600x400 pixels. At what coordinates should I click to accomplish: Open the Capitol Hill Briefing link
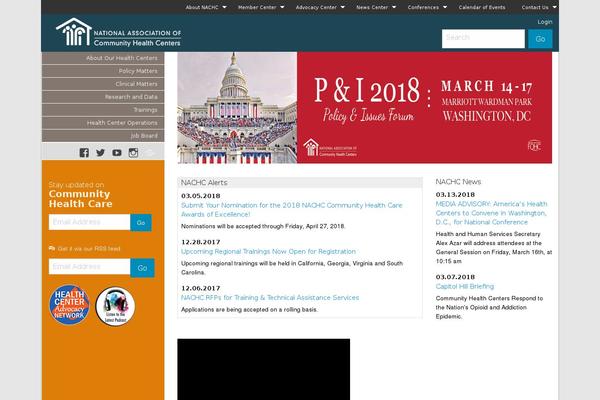click(x=465, y=286)
